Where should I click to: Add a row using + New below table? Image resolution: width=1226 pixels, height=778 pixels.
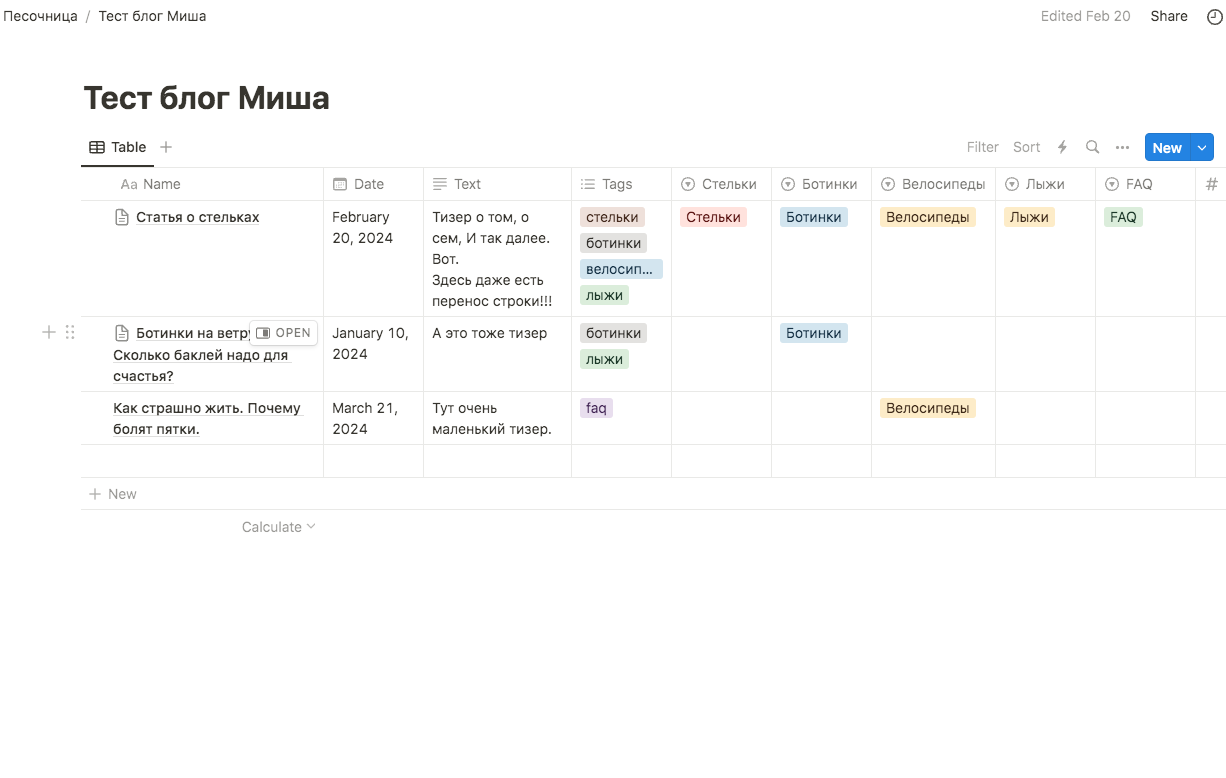pos(113,494)
